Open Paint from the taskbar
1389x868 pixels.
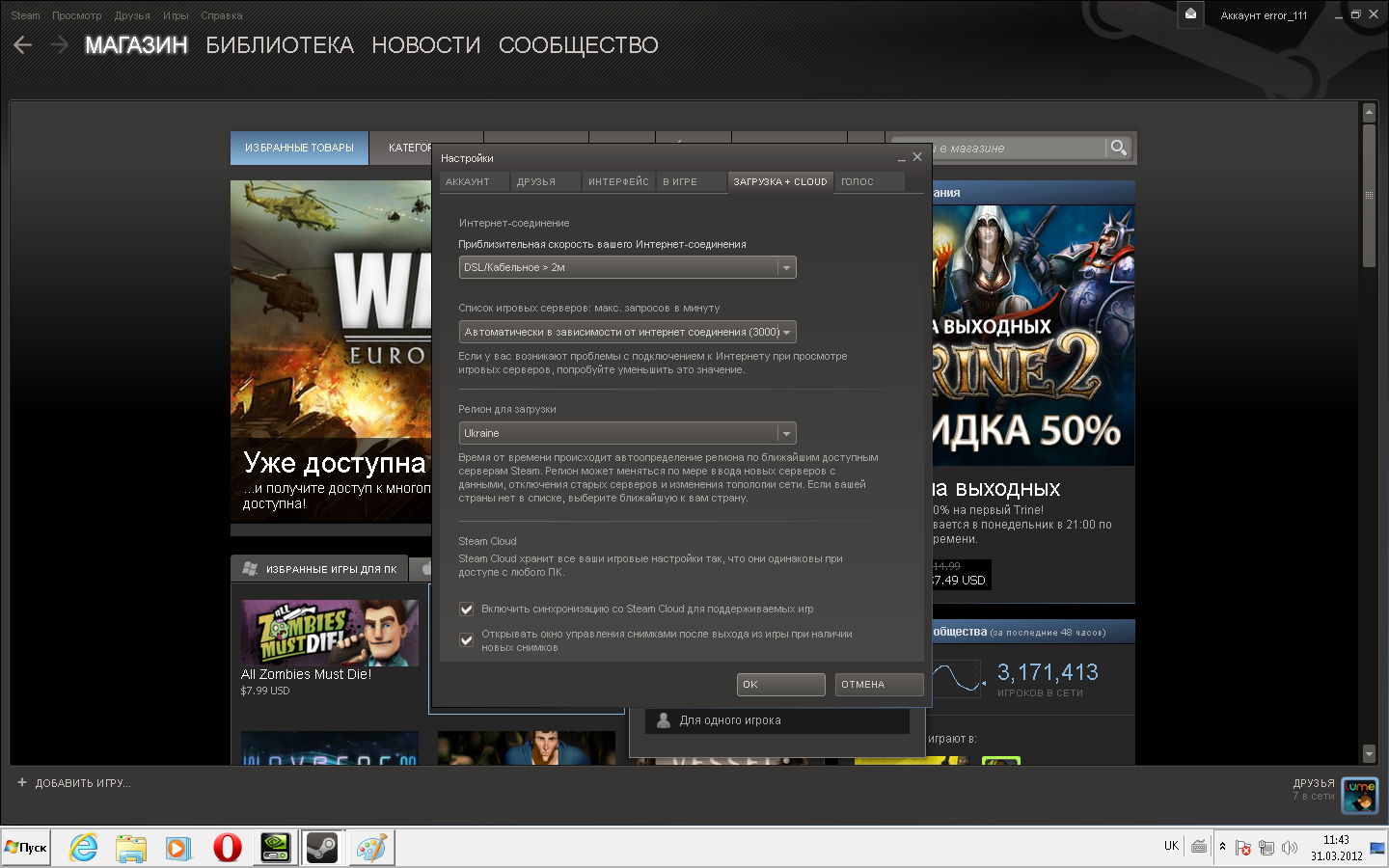tap(371, 848)
